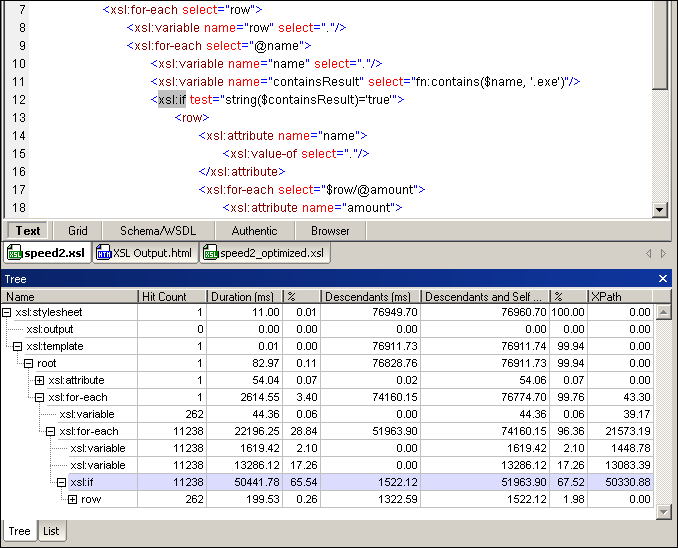Switch to the Grid view tab
The image size is (678, 548).
[x=77, y=231]
